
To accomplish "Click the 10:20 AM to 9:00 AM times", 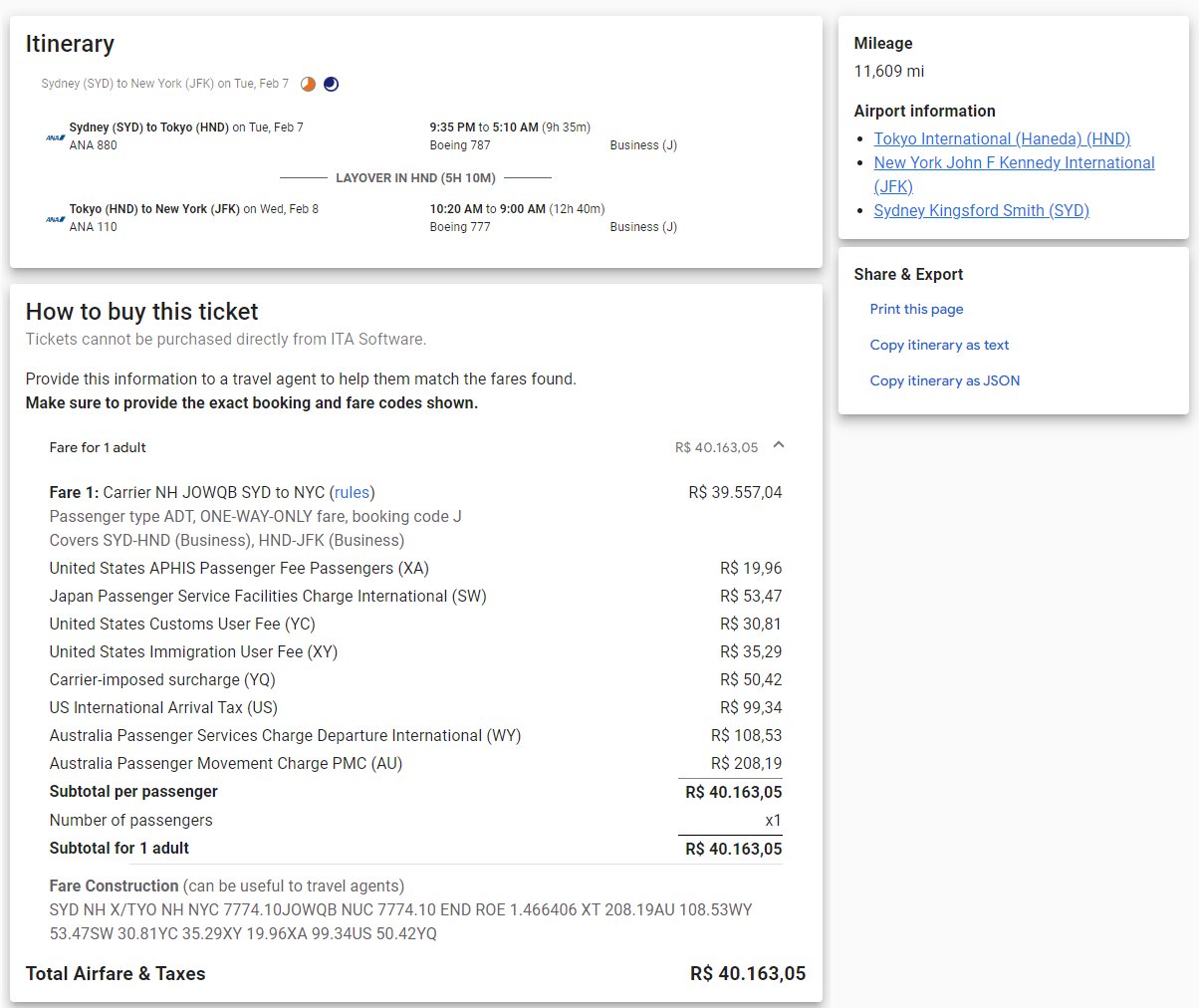I will click(488, 209).
